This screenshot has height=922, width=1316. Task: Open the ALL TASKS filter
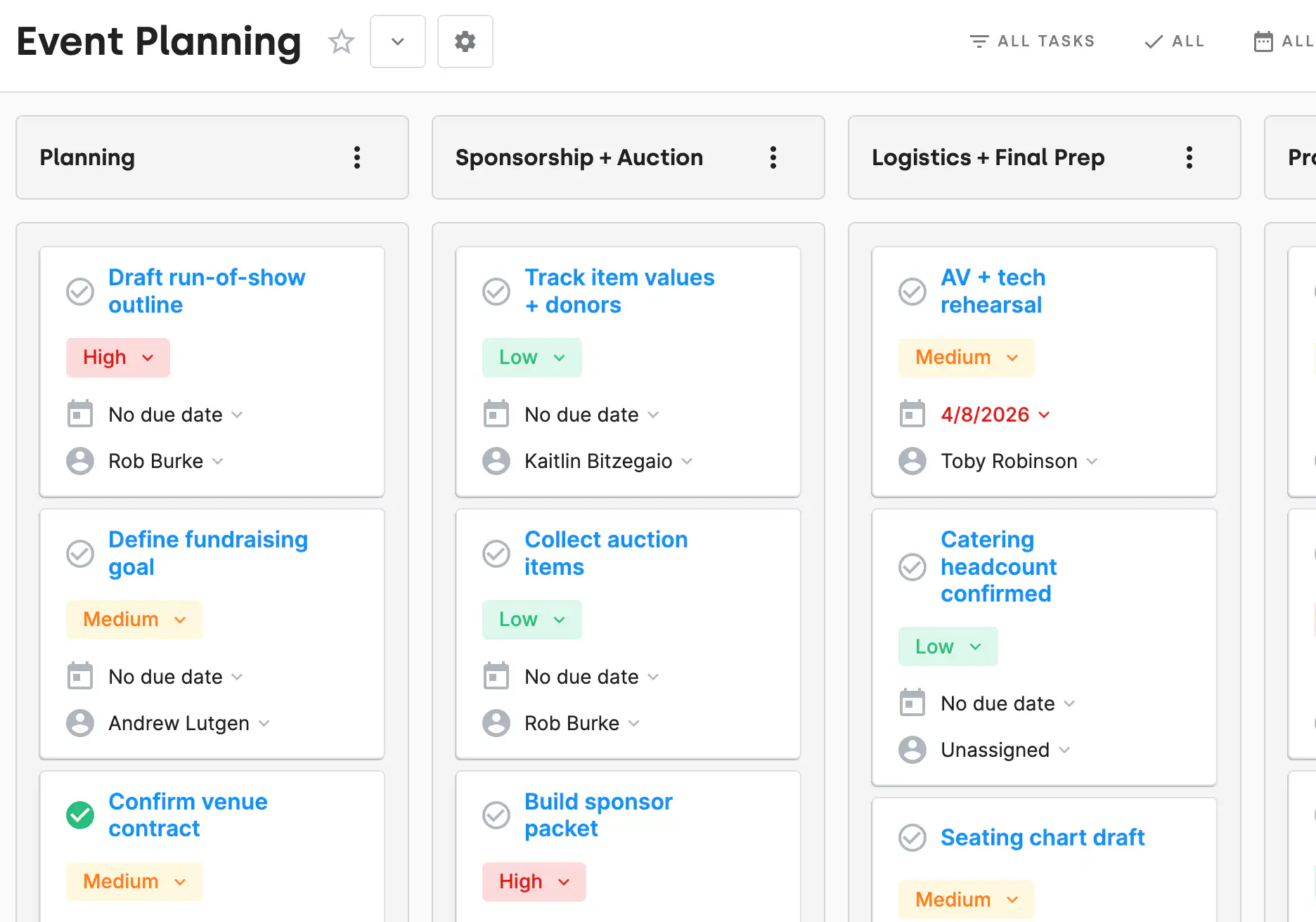point(1033,41)
